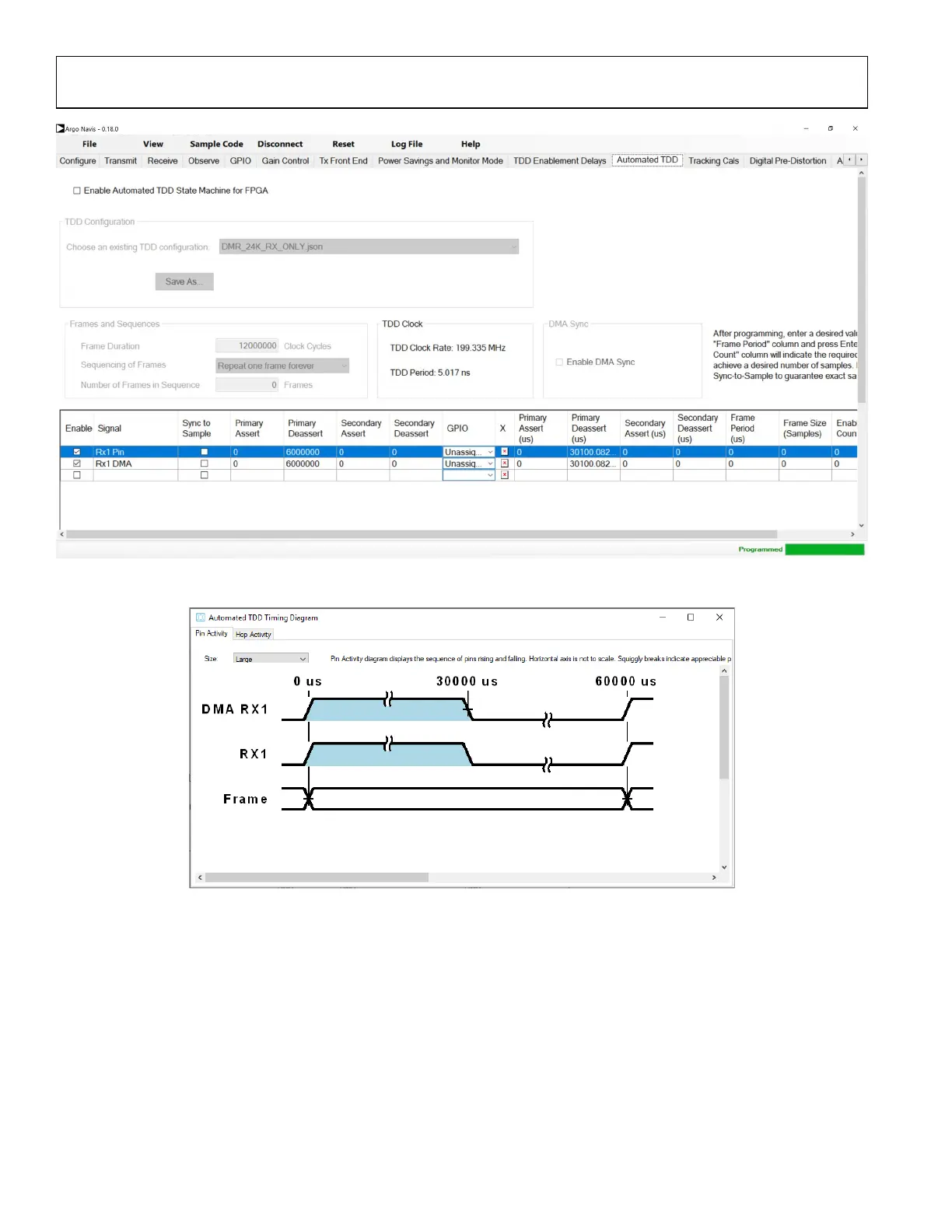
Task: Maximize the Automated TDD Timing Diagram window
Action: coord(691,618)
